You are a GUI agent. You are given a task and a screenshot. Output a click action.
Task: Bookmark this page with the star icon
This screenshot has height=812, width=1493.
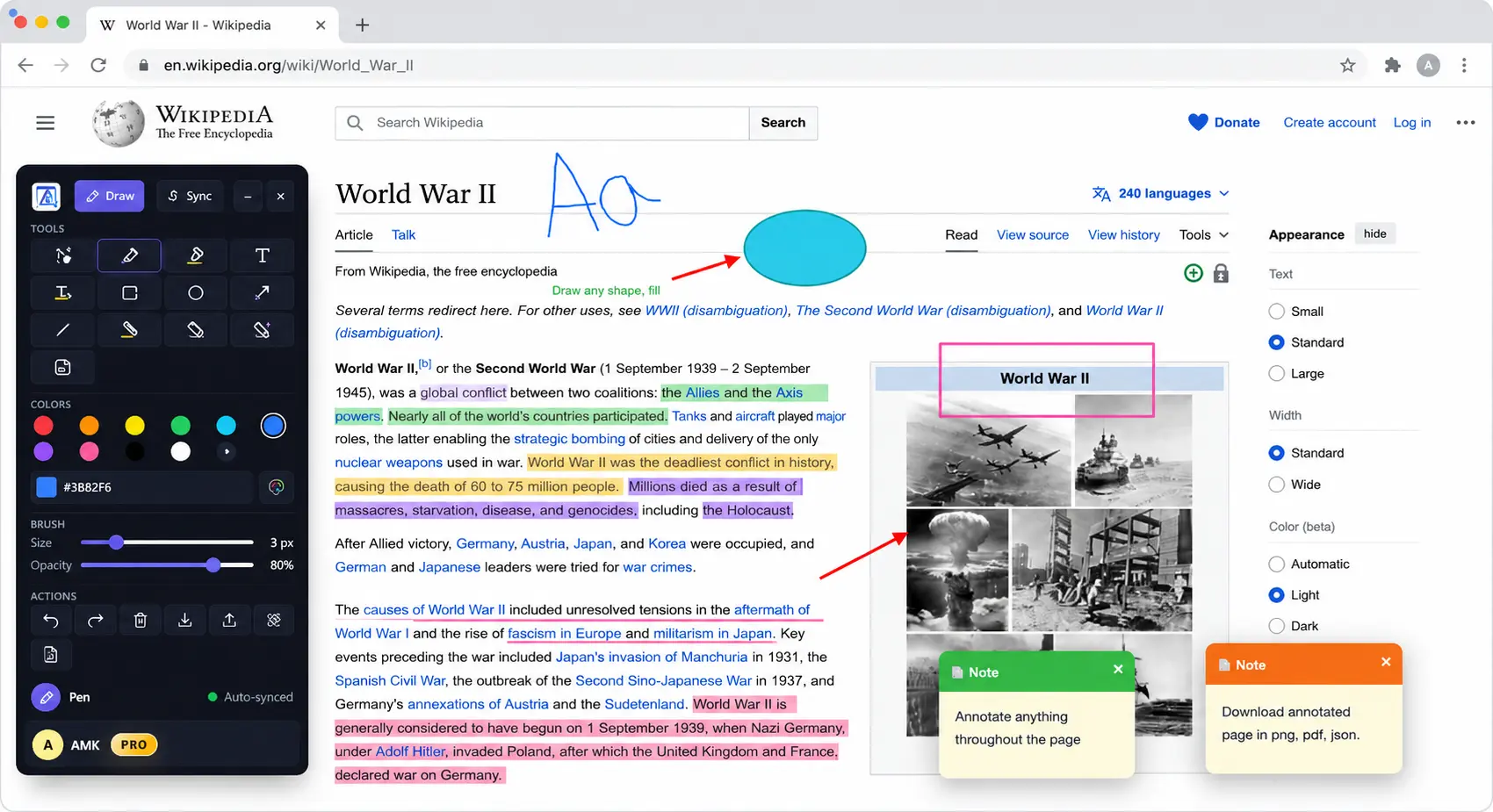pyautogui.click(x=1348, y=65)
